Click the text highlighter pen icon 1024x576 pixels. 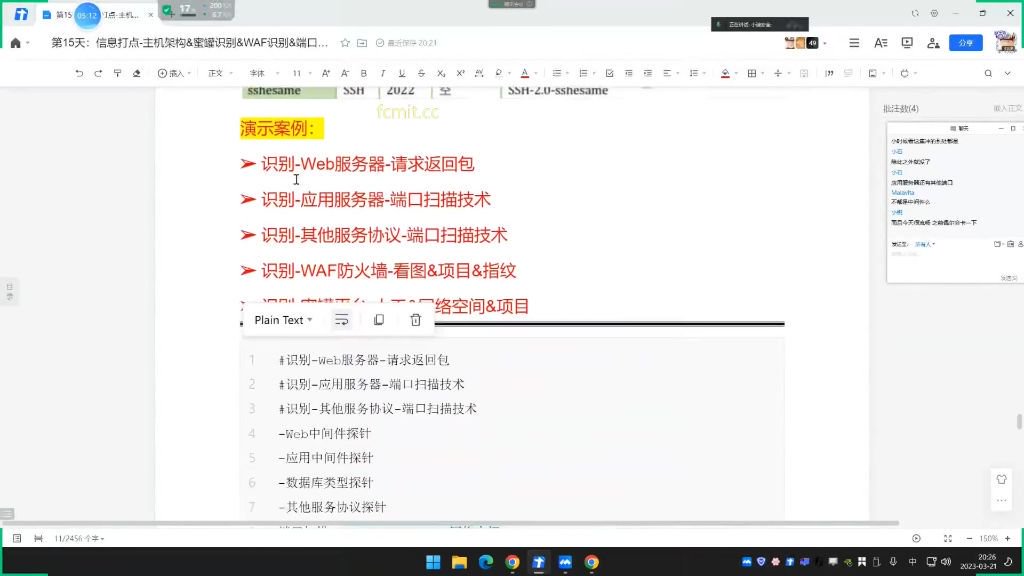pos(498,73)
